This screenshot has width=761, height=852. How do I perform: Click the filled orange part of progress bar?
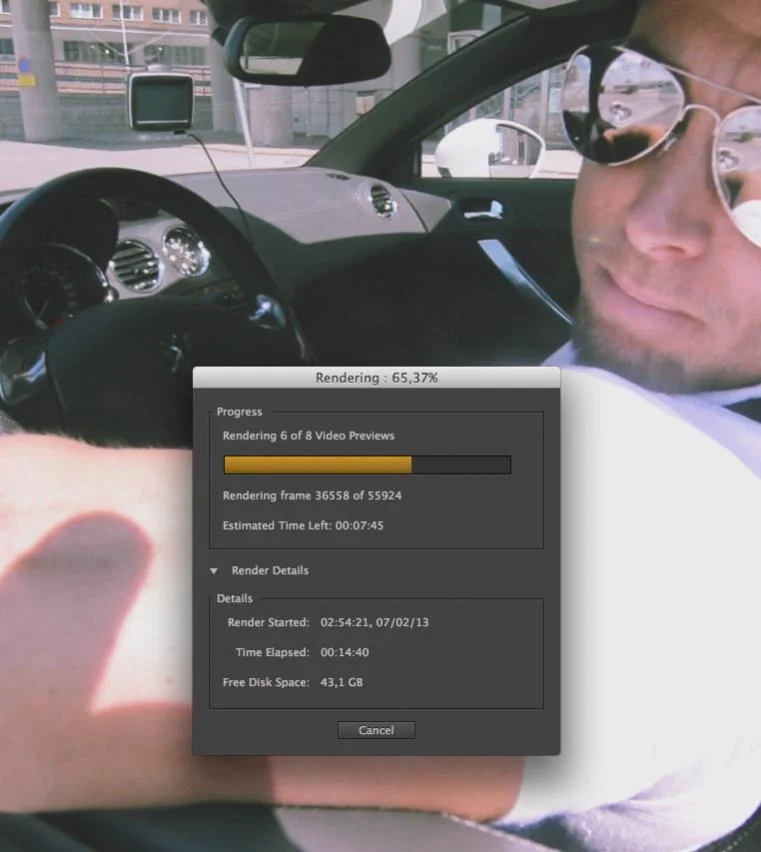317,465
